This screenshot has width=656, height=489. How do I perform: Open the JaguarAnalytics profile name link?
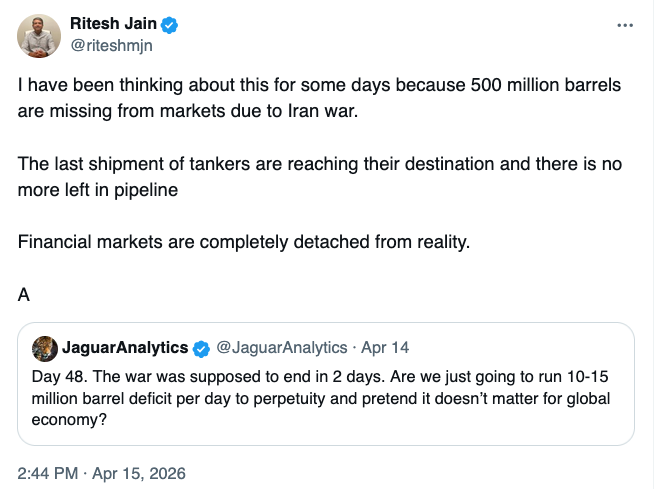[x=124, y=348]
